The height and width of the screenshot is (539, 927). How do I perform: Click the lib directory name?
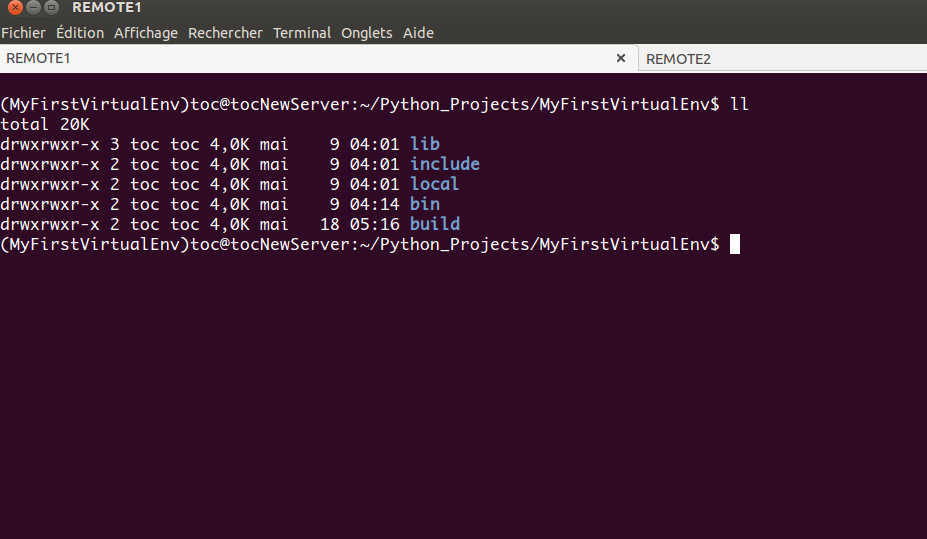(x=425, y=144)
